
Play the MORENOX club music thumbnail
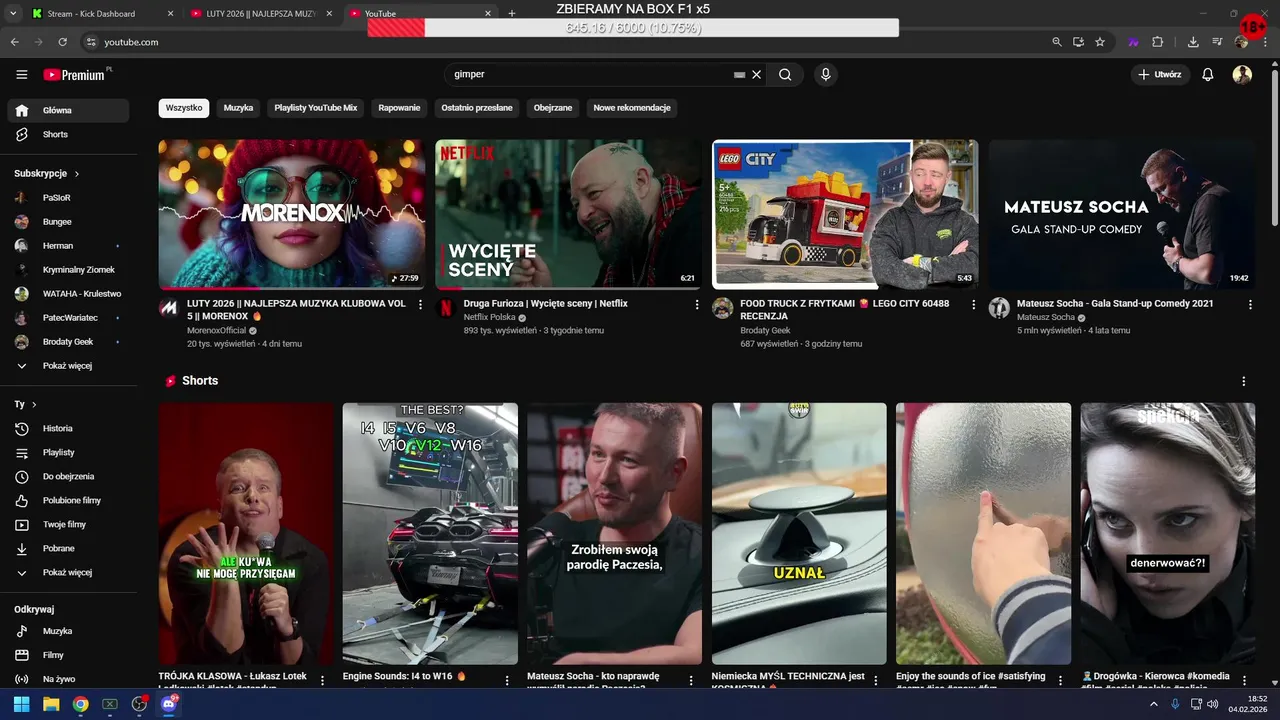point(292,214)
